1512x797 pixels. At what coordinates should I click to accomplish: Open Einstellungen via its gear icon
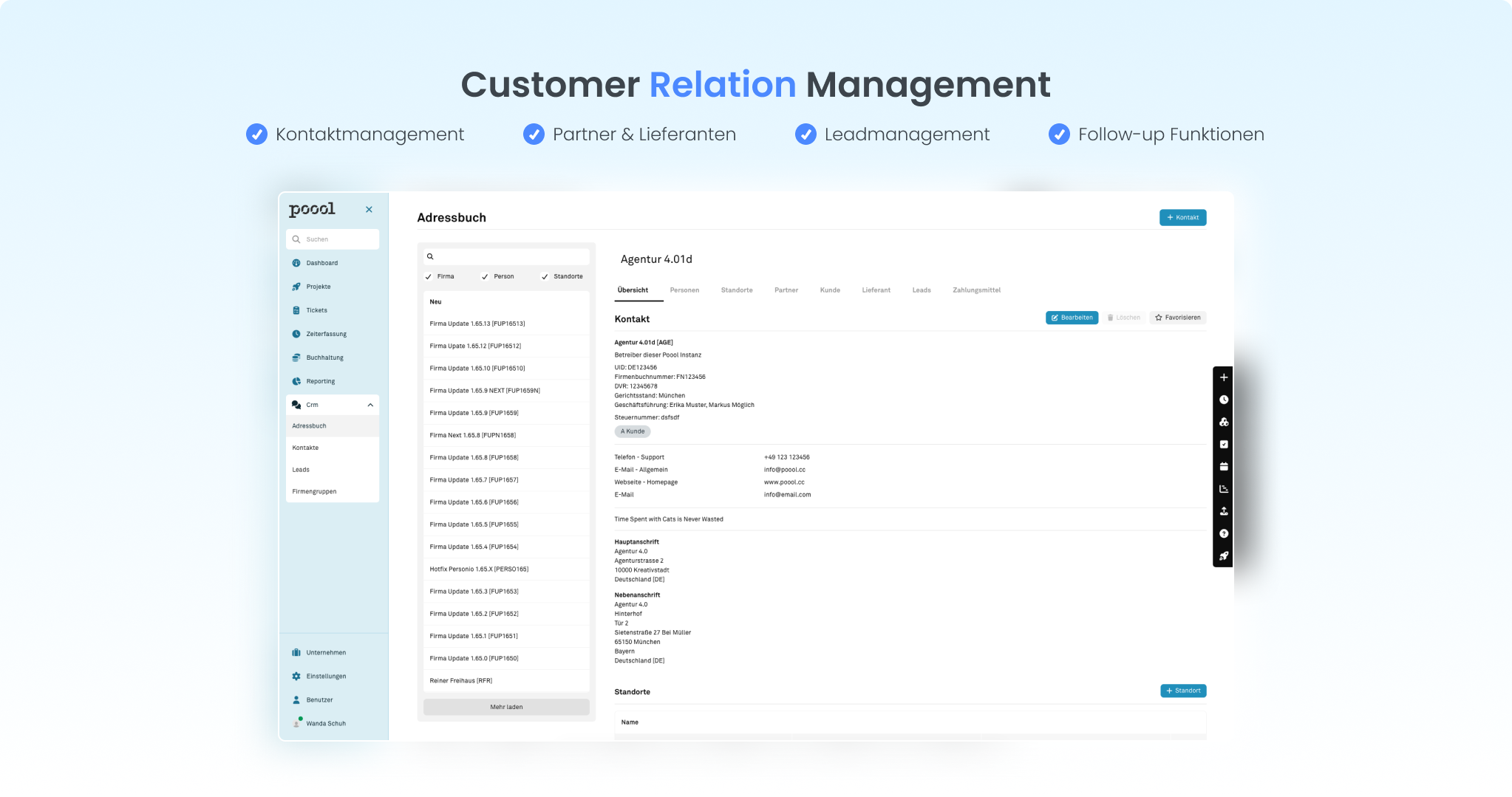(296, 676)
